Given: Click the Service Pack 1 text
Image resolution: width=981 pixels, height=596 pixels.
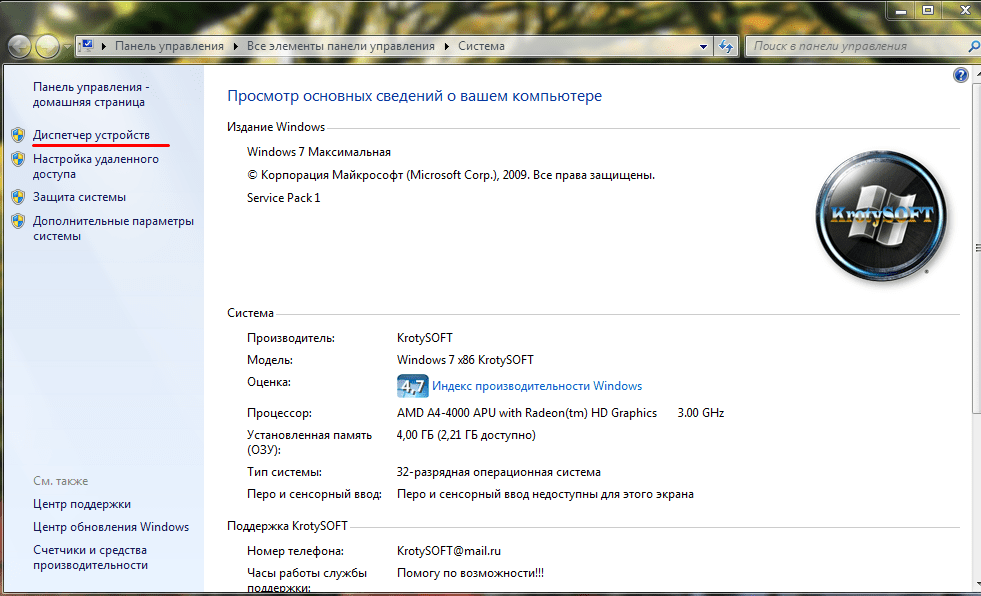Looking at the screenshot, I should click(283, 198).
